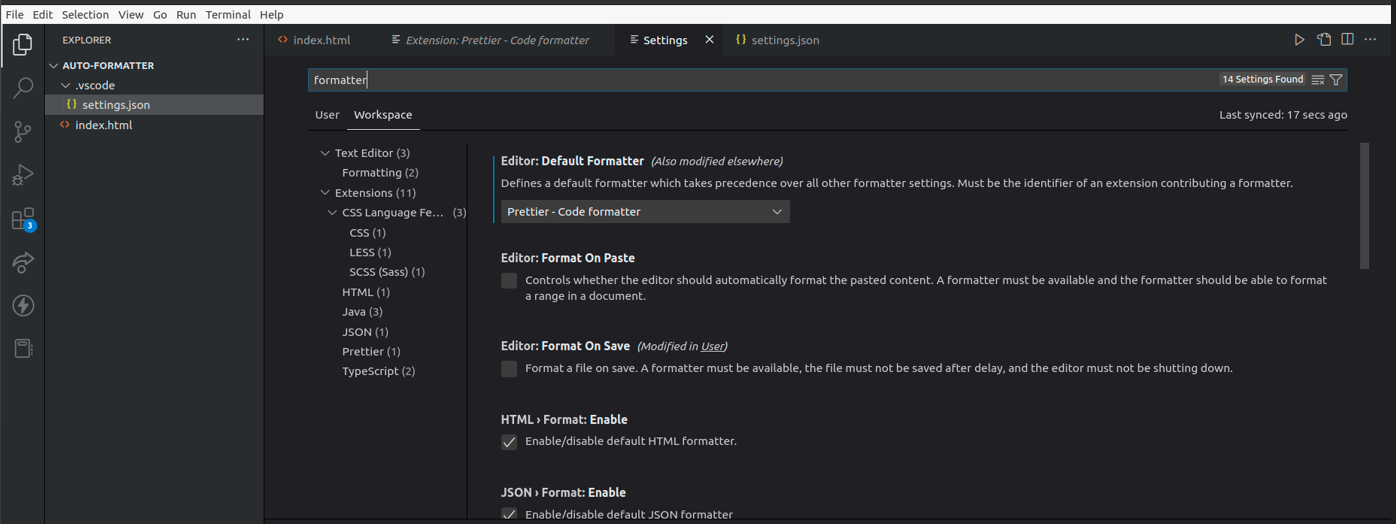Switch to index.html editor tab

pyautogui.click(x=321, y=40)
